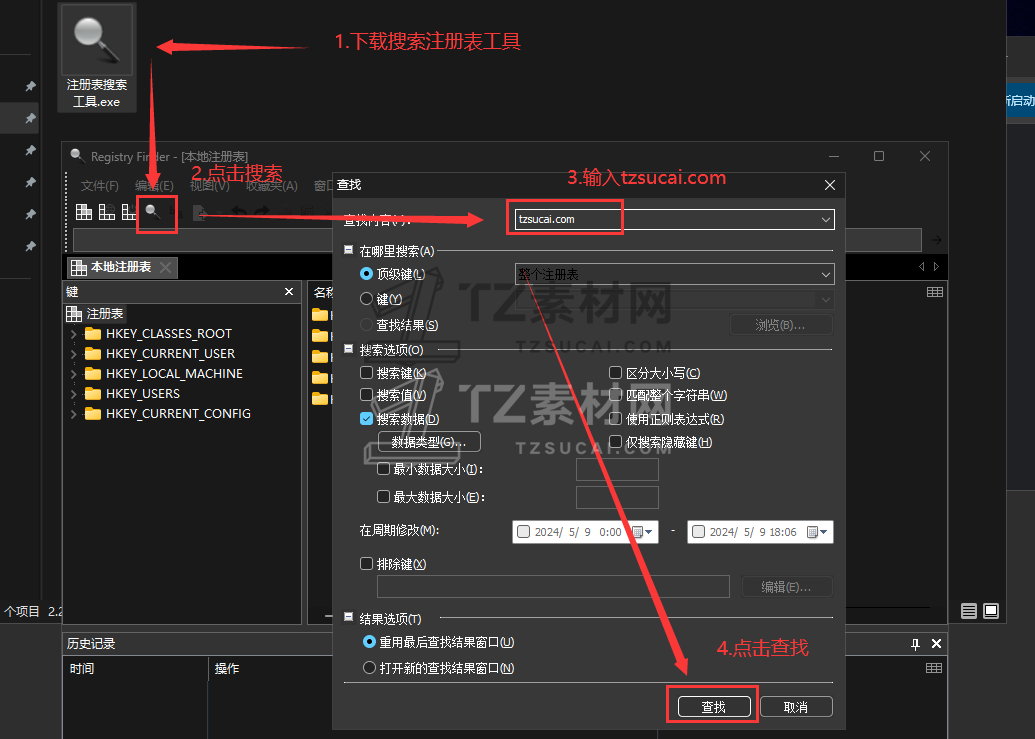The width and height of the screenshot is (1035, 739).
Task: Click the offline registry toolbar icon
Action: coord(129,212)
